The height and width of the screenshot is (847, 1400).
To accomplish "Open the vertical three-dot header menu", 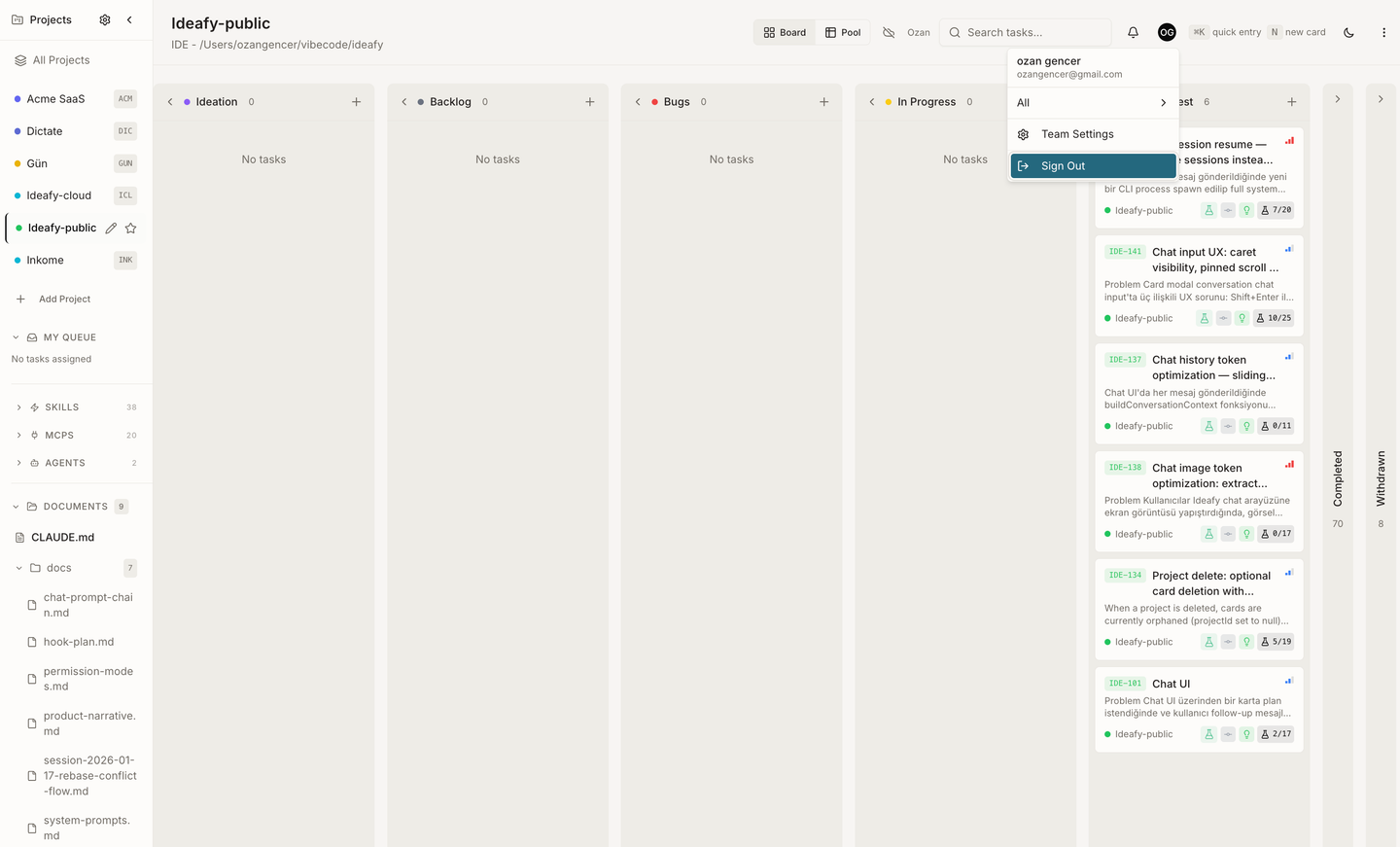I will [1383, 32].
